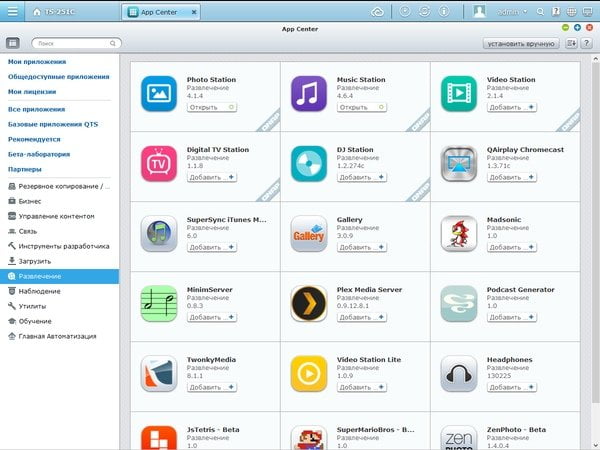Open Управление контентом category
This screenshot has width=600, height=450.
point(51,216)
